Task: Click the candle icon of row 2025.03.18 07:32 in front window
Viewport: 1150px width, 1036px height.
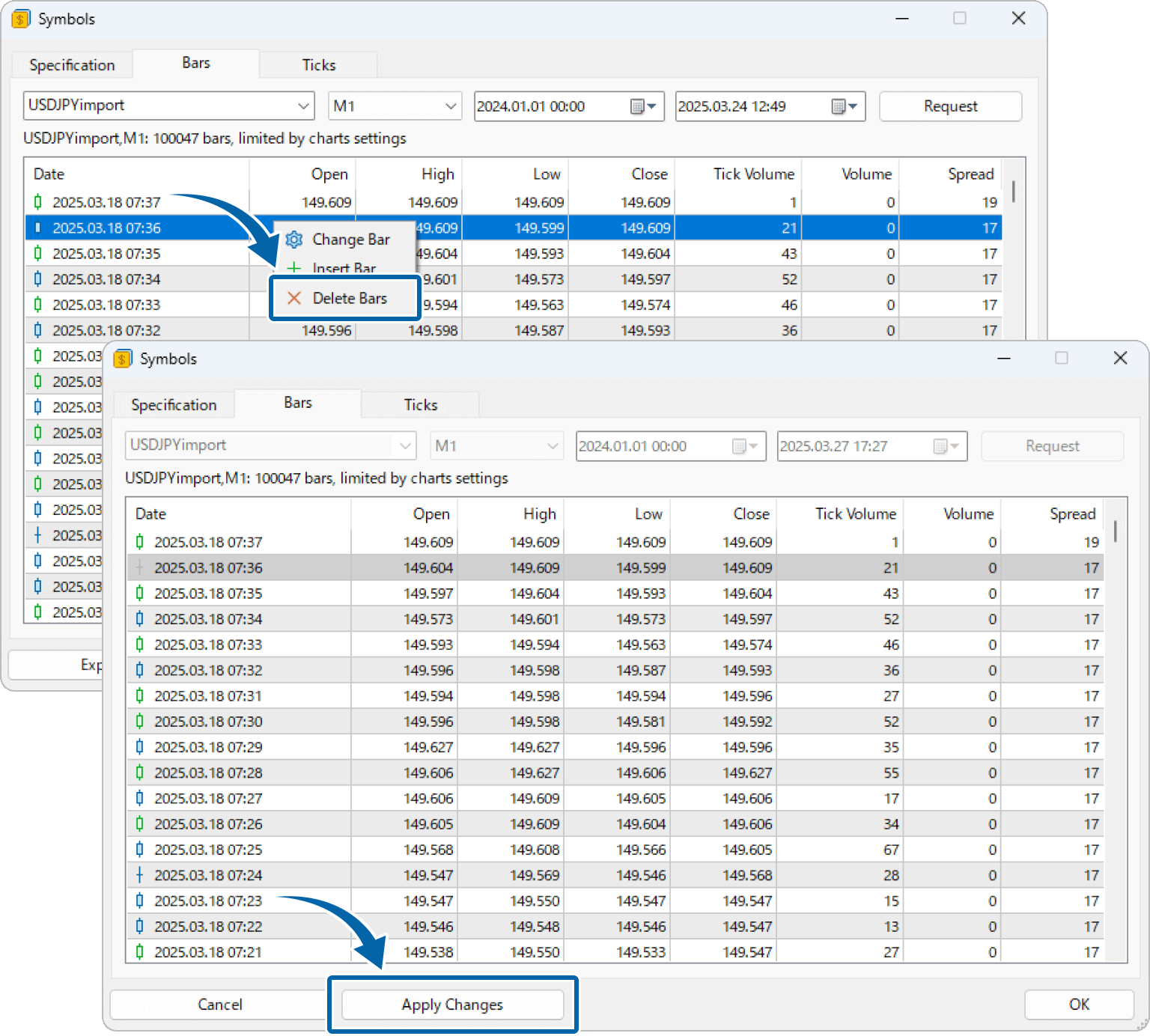Action: pyautogui.click(x=139, y=670)
